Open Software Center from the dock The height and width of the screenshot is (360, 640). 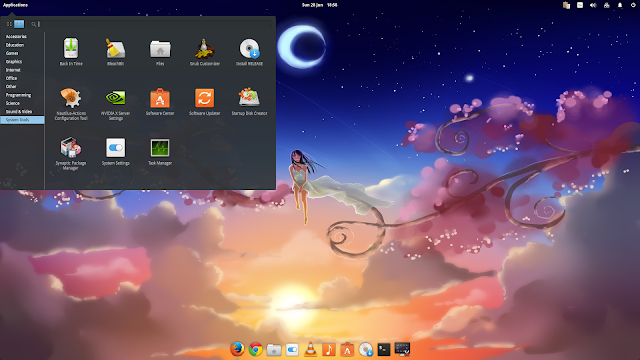click(347, 349)
